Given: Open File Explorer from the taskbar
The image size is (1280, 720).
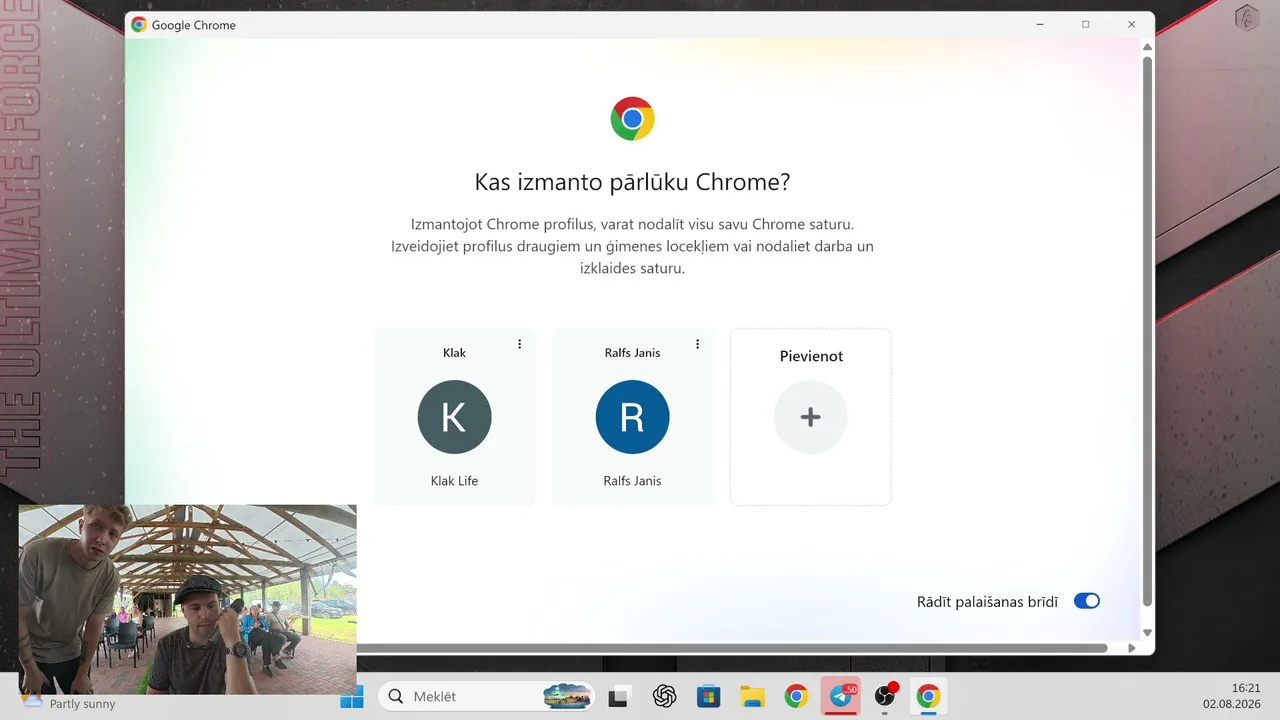Looking at the screenshot, I should click(x=752, y=697).
